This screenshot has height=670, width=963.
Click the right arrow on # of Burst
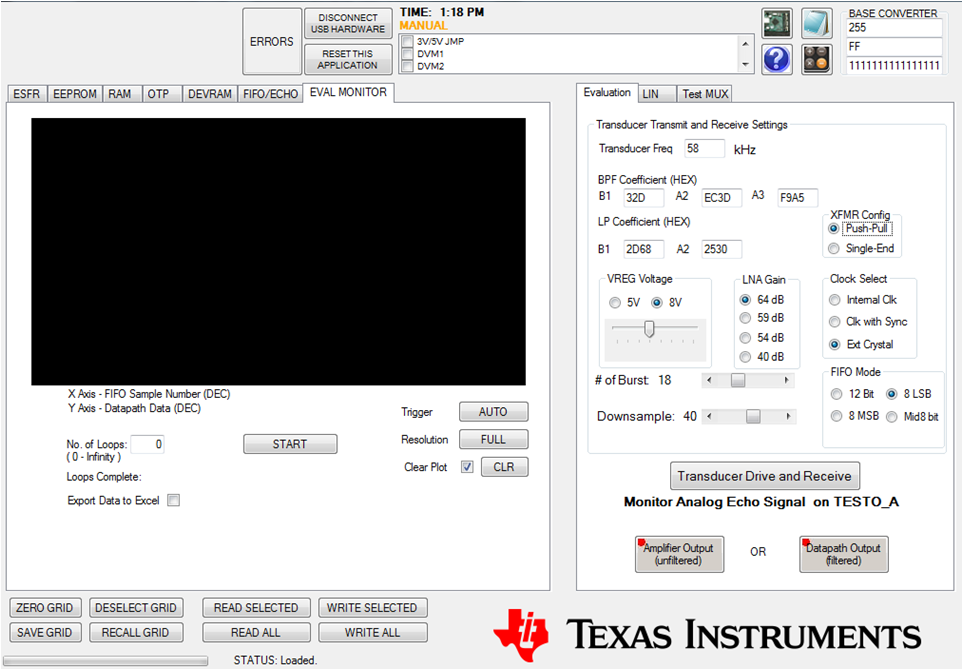pyautogui.click(x=786, y=380)
